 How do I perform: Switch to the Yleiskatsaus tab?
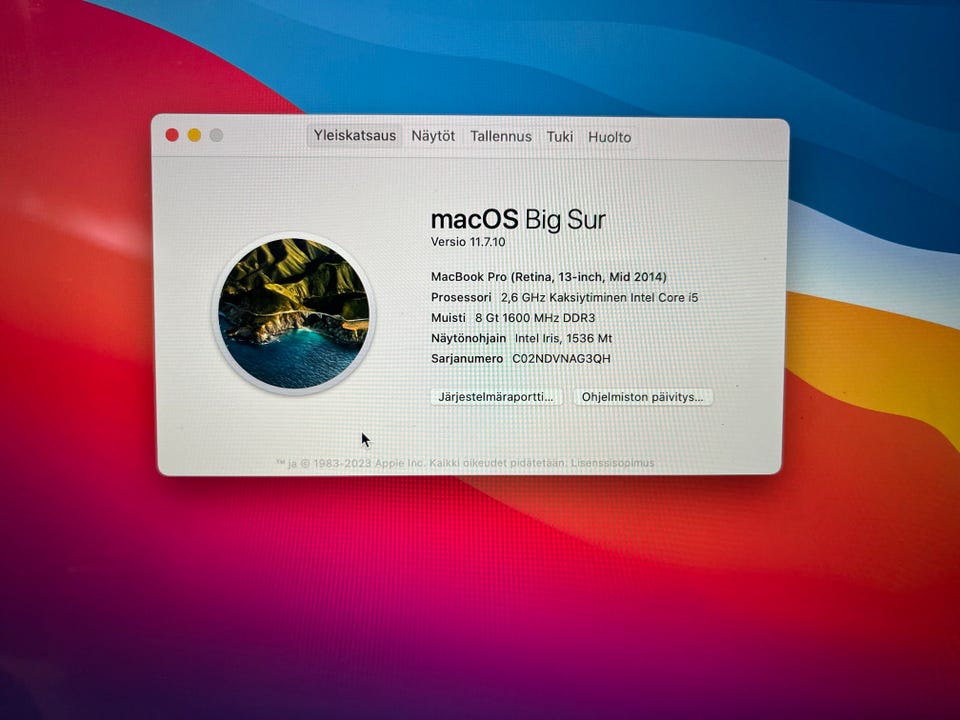coord(354,135)
